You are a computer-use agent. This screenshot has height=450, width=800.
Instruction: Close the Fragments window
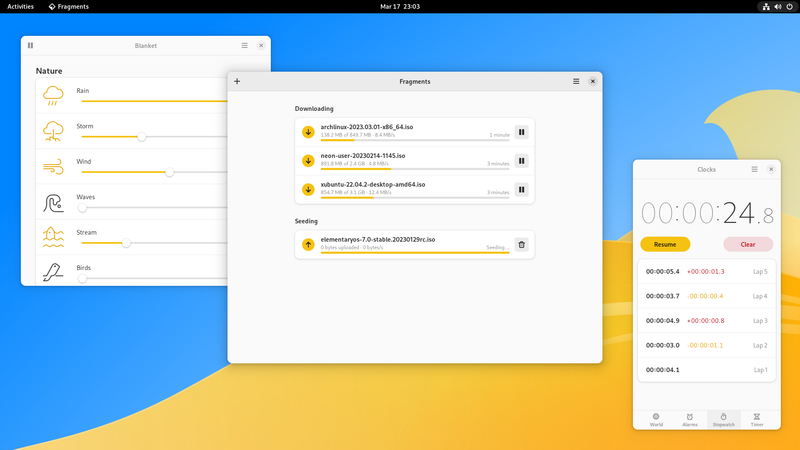(593, 81)
